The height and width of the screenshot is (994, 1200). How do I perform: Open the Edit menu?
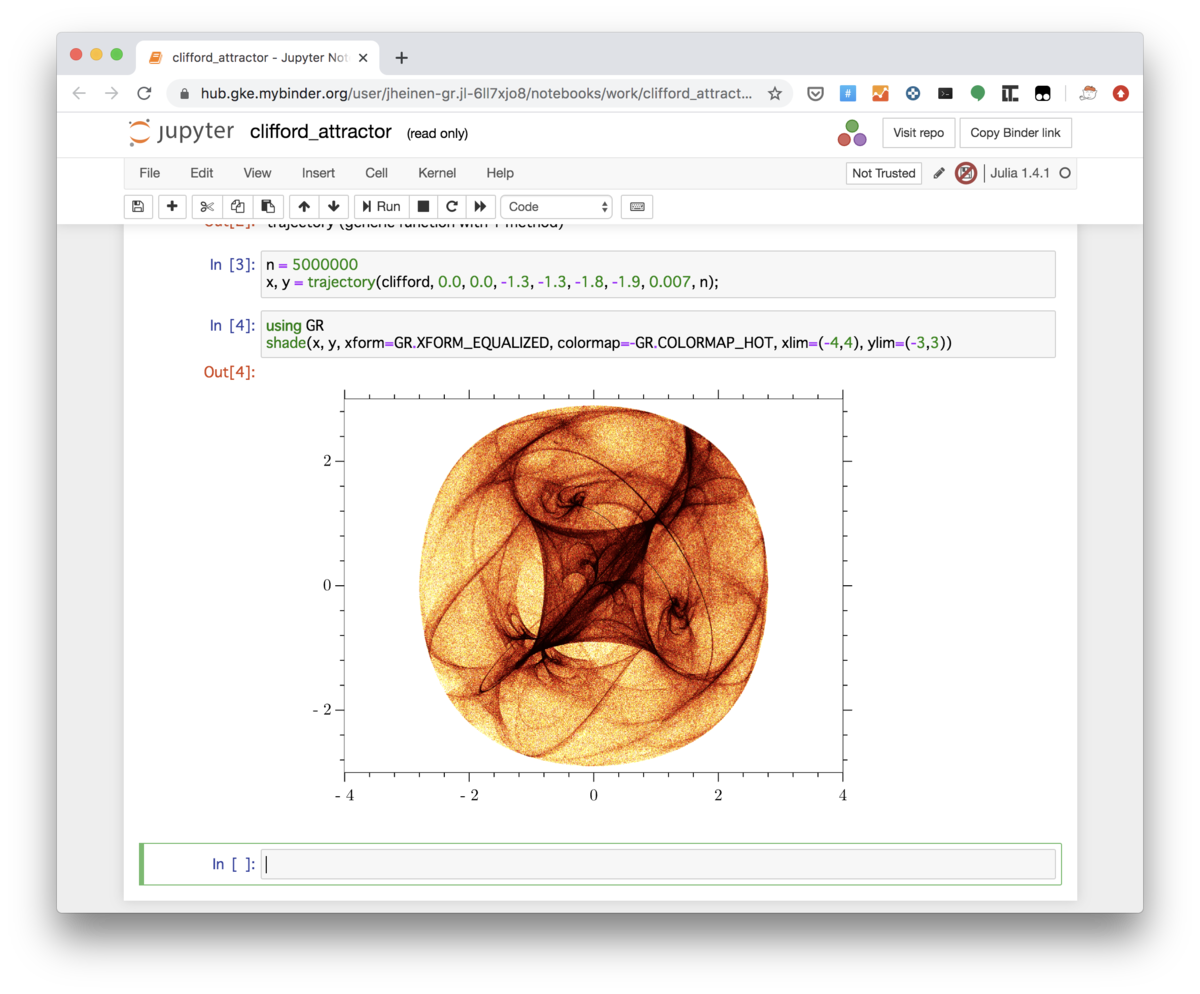point(201,173)
